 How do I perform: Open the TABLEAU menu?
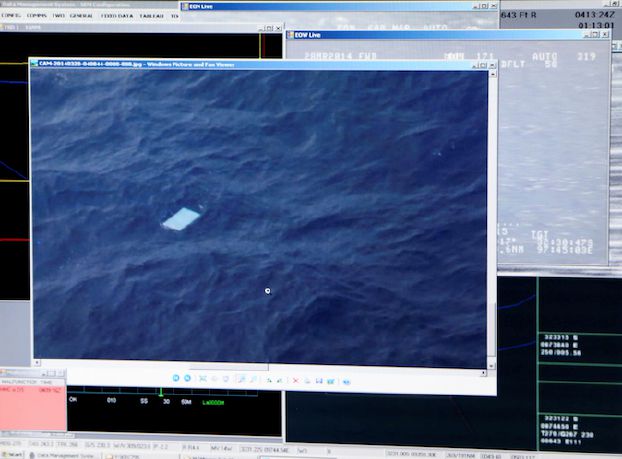[153, 16]
